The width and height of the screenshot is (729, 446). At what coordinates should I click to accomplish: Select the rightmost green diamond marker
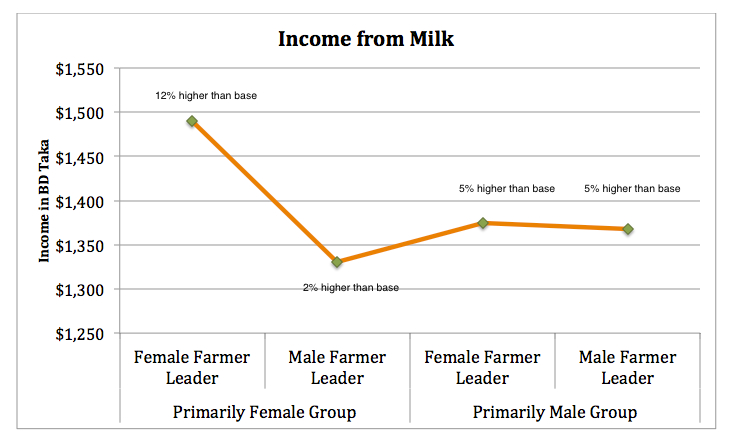(x=628, y=229)
